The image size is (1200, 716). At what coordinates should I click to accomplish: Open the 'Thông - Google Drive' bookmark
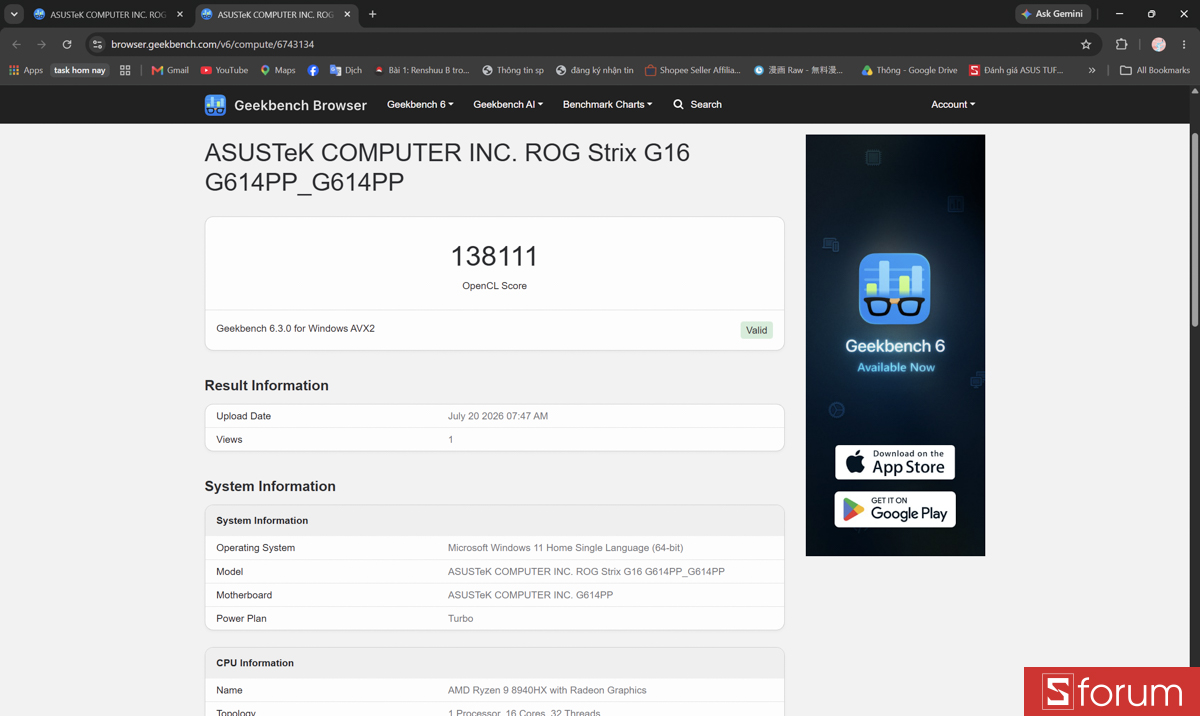click(909, 70)
